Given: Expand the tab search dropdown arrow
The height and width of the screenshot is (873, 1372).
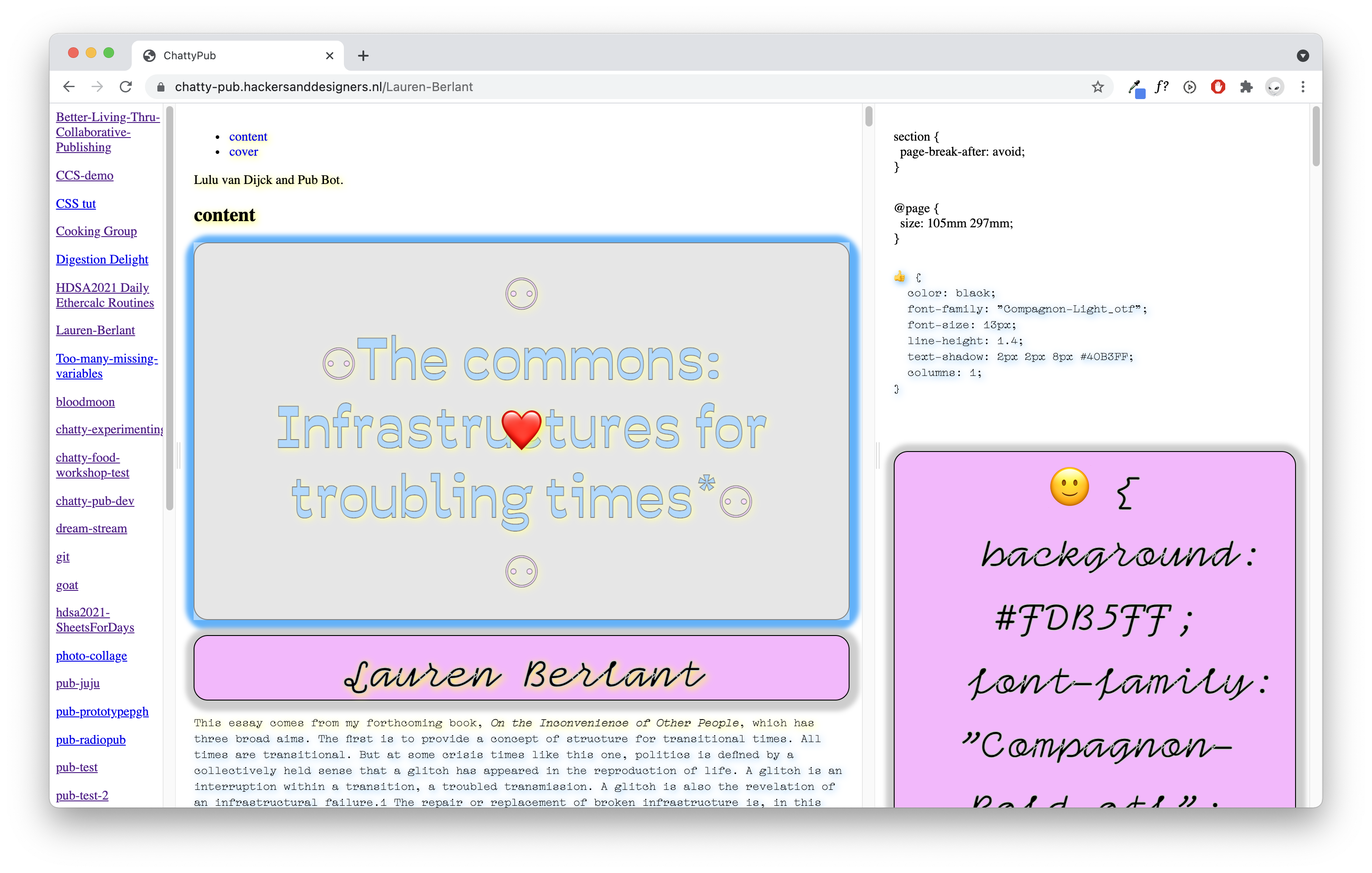Looking at the screenshot, I should coord(1303,55).
